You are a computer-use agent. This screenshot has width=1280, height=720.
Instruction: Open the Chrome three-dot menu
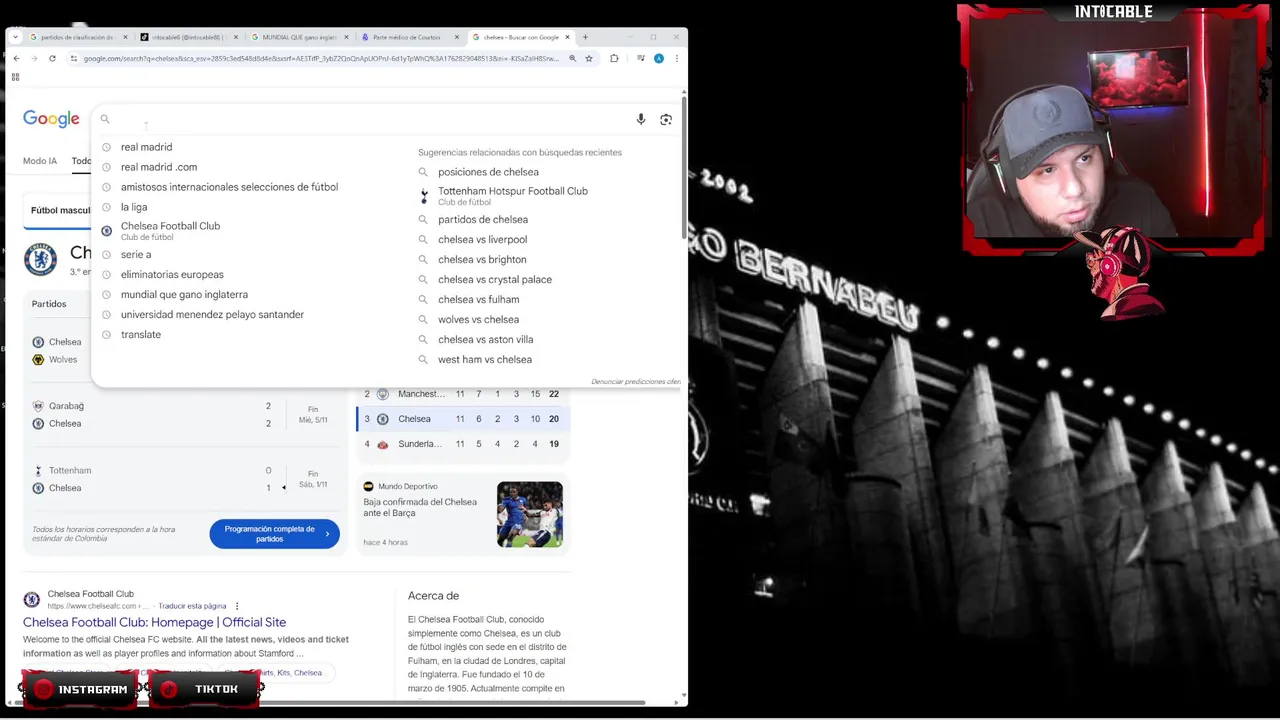click(677, 58)
